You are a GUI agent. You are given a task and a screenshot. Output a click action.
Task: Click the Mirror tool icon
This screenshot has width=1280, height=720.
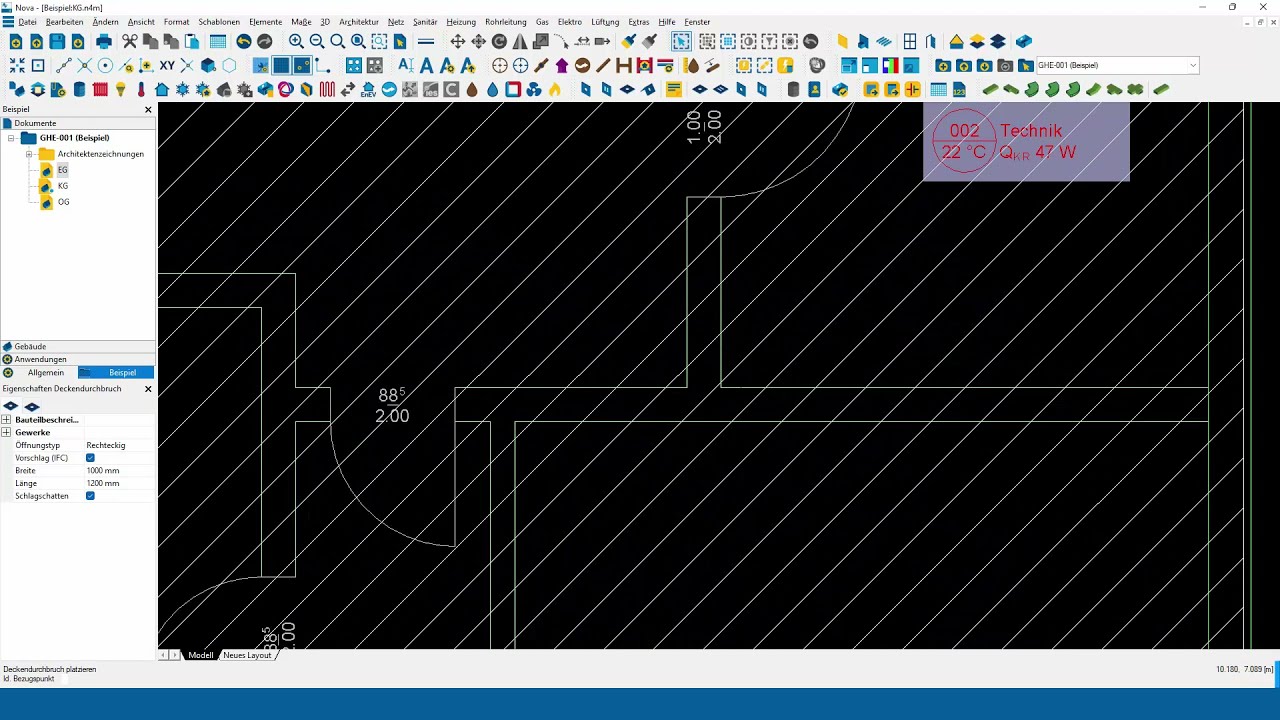coord(520,41)
